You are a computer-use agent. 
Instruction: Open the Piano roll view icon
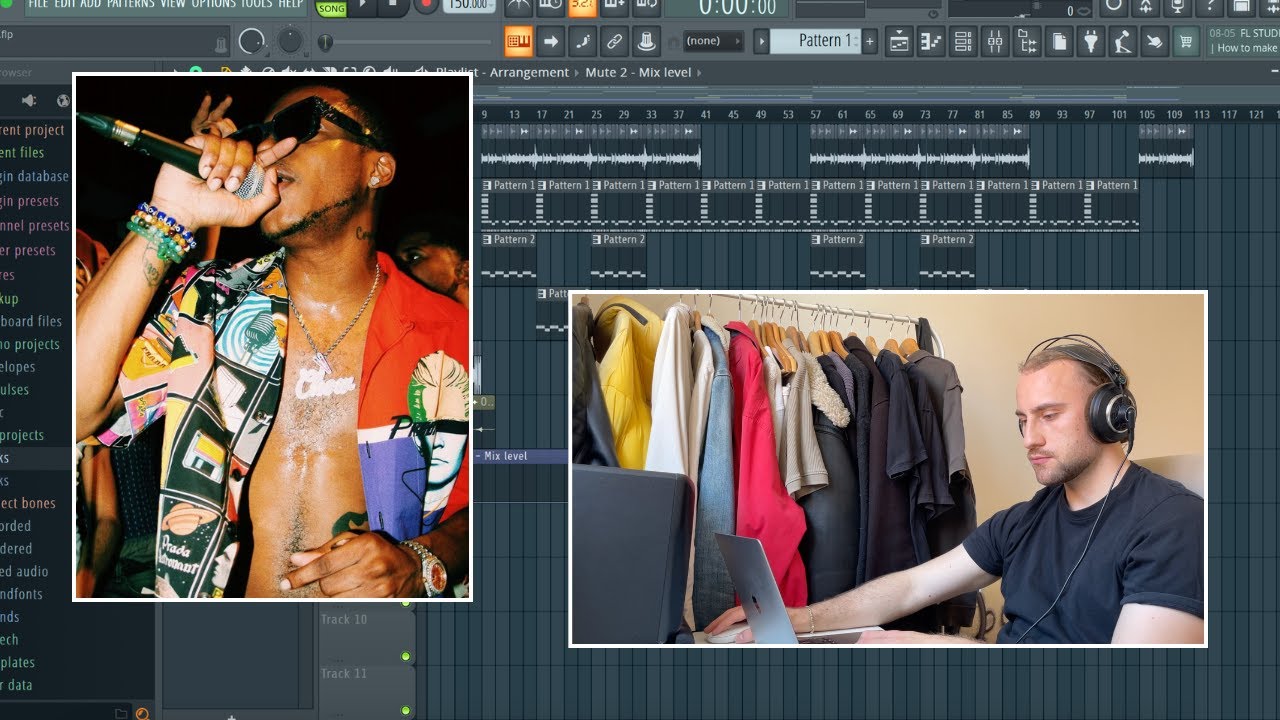[x=931, y=41]
